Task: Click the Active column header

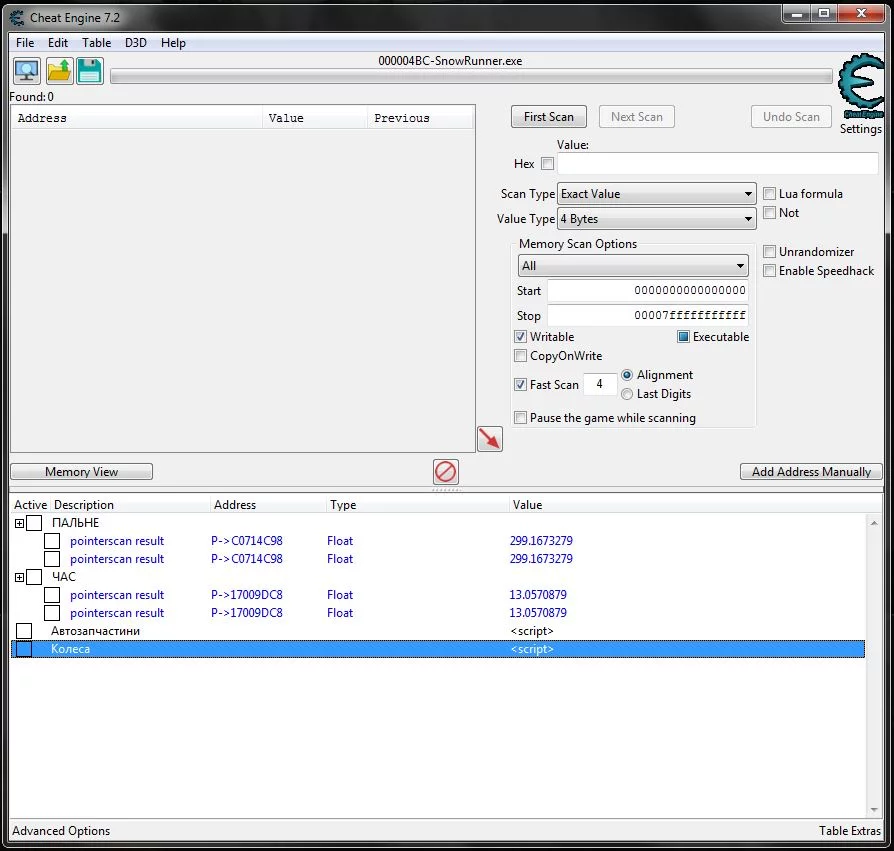Action: pos(31,504)
